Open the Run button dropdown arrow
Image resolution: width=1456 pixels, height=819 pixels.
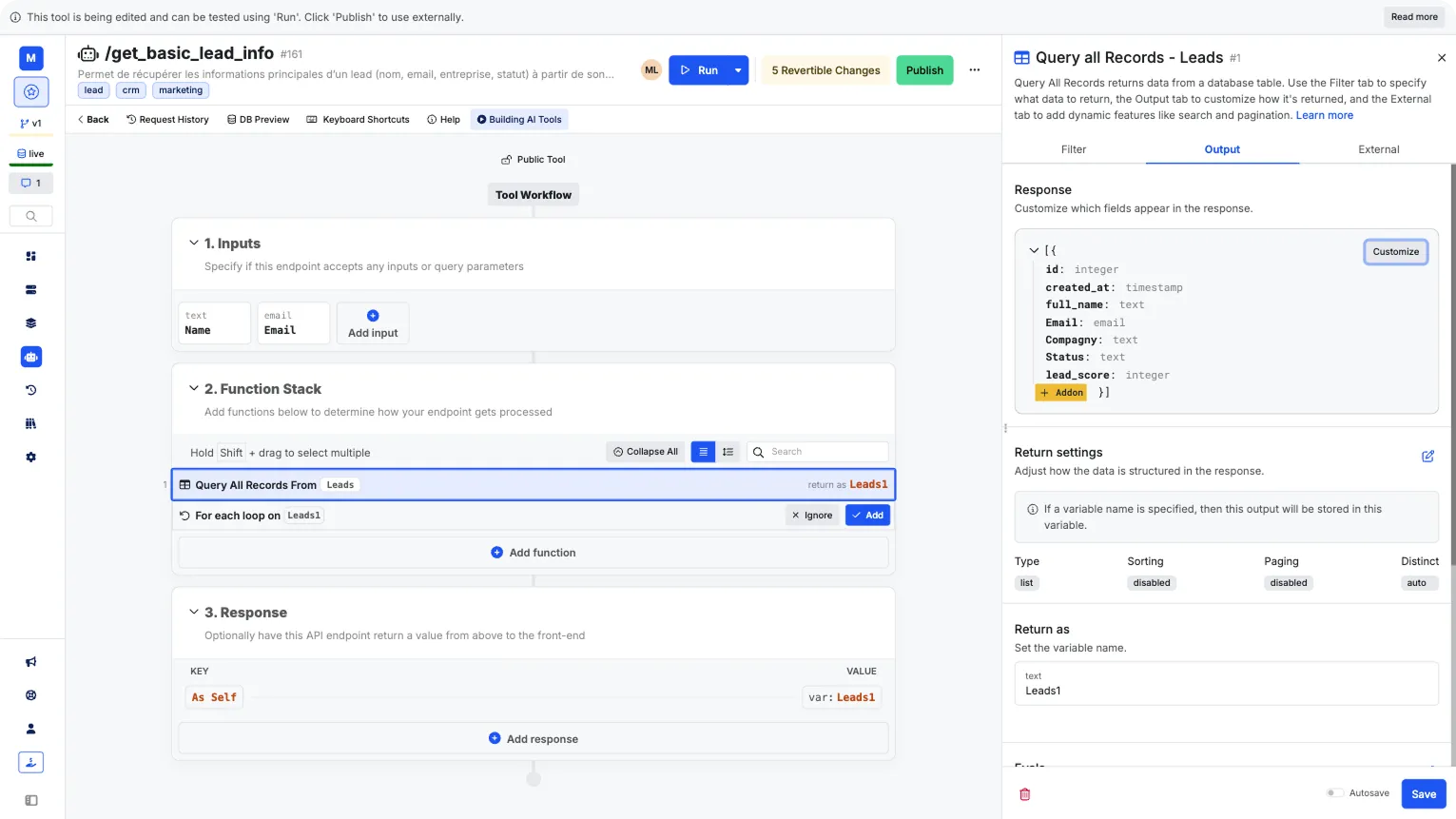tap(738, 70)
